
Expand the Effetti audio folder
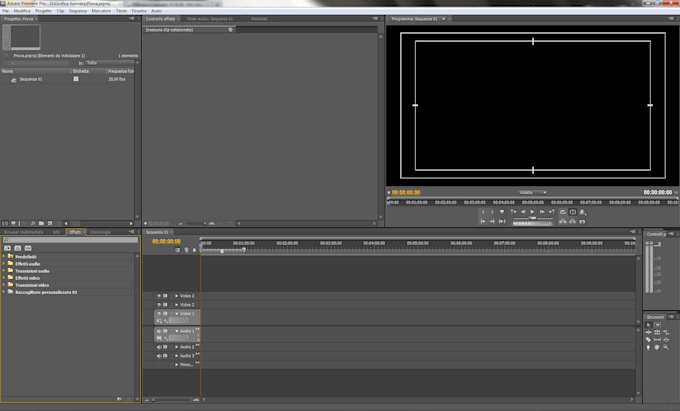[4, 264]
